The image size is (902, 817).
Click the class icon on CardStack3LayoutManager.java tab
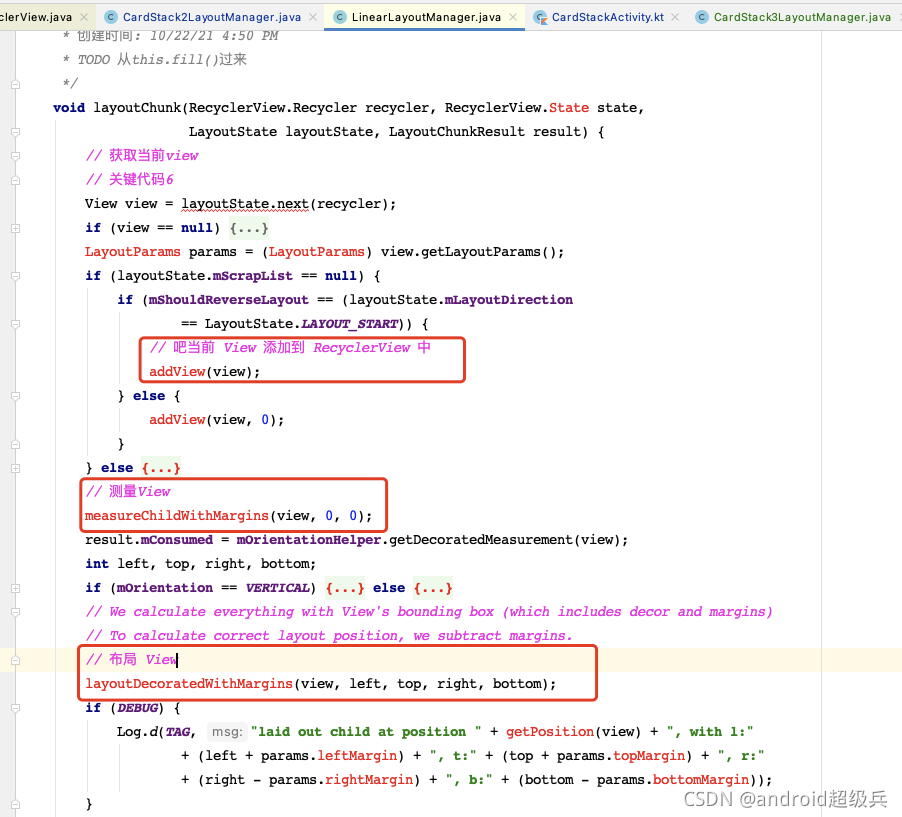pos(701,17)
